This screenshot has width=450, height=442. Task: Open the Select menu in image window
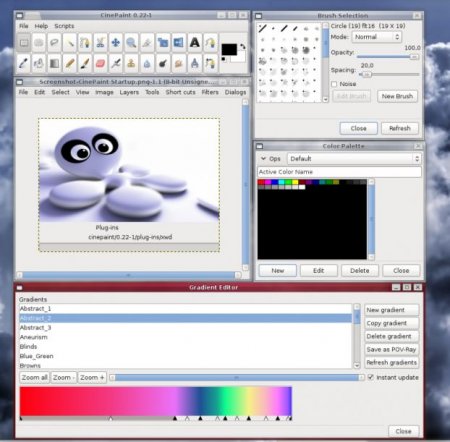click(60, 92)
